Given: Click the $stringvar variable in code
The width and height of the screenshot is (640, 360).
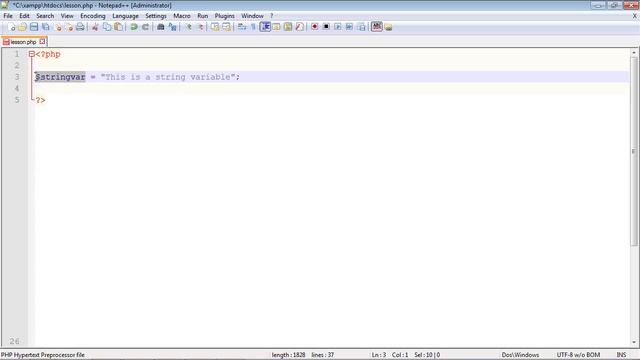Looking at the screenshot, I should pos(60,77).
